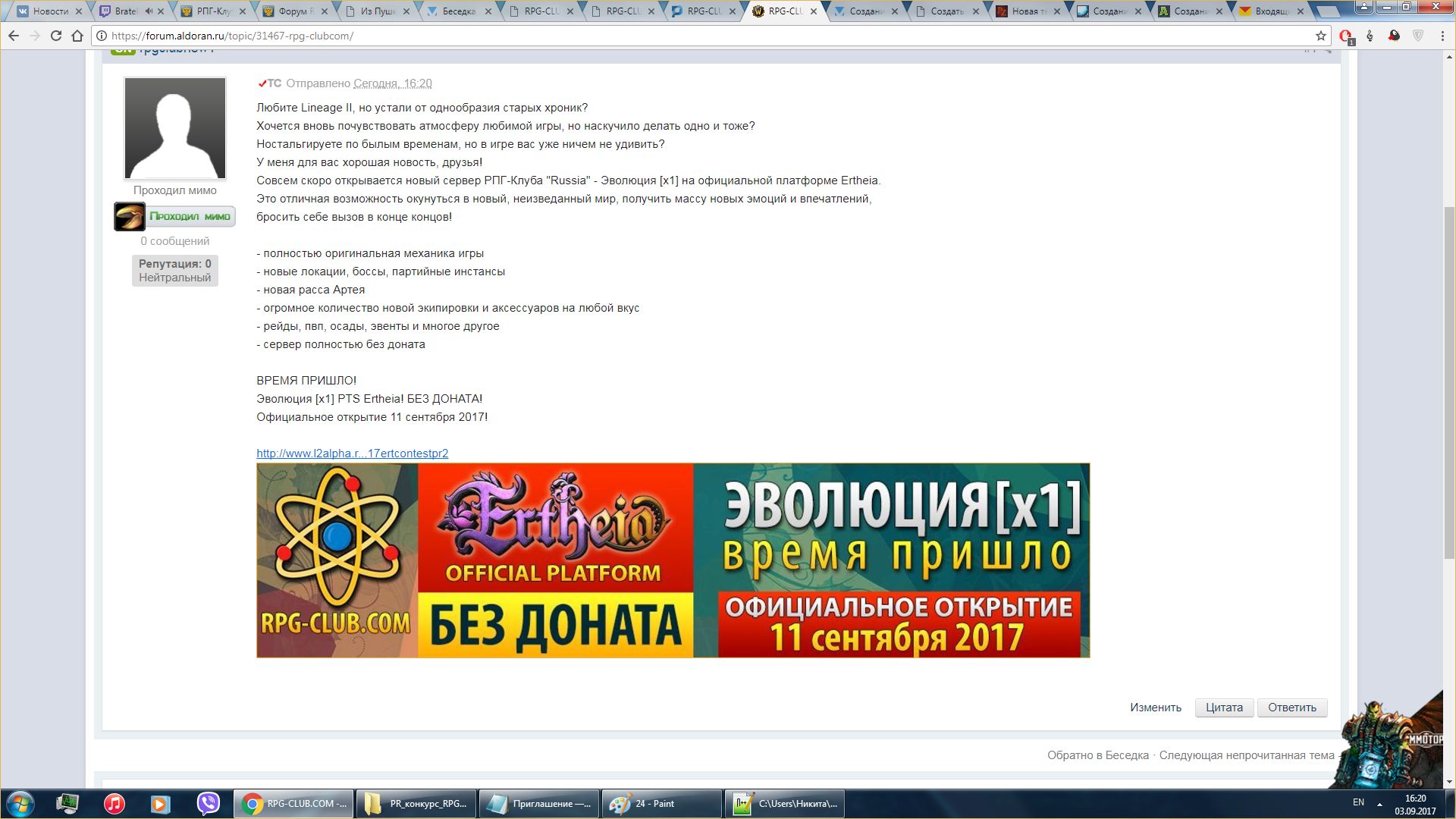Open the iTunes taskbar icon
This screenshot has width=1456, height=819.
(x=115, y=804)
